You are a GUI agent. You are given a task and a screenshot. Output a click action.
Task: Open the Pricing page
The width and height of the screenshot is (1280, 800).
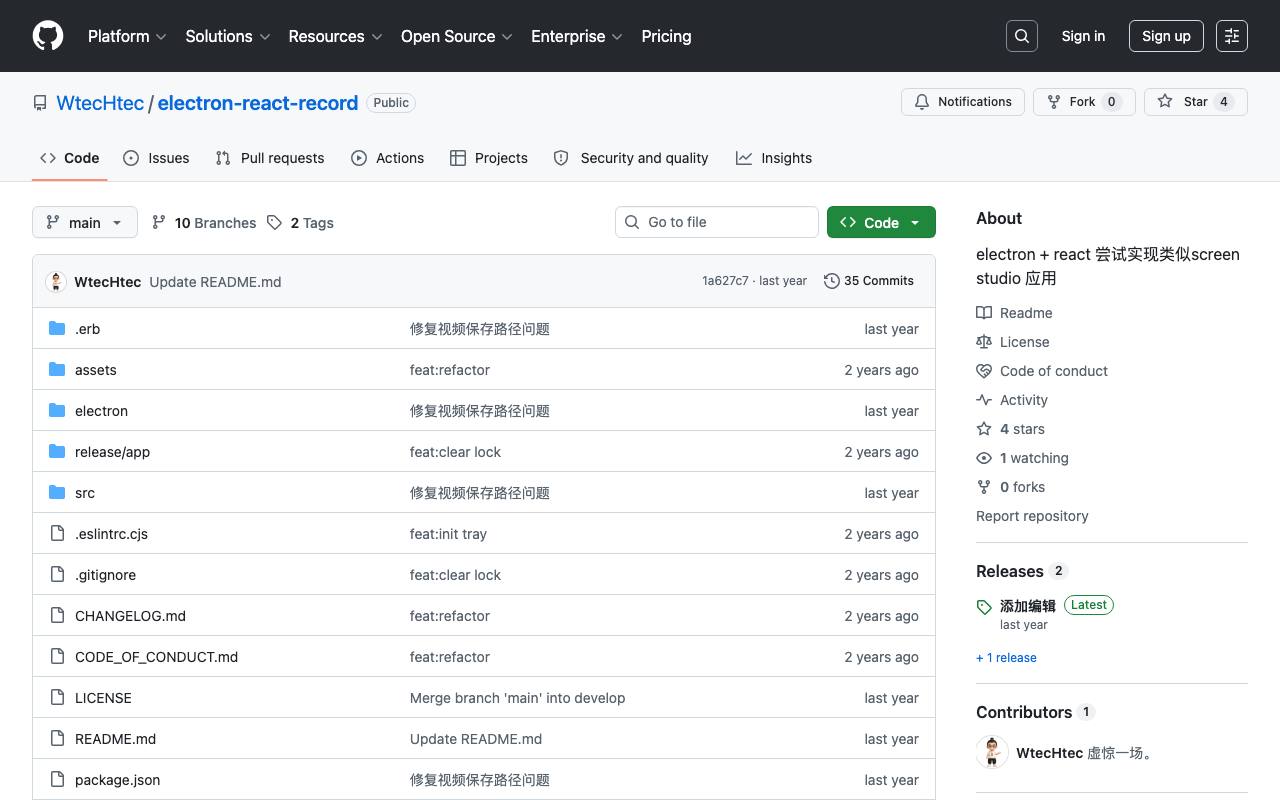(x=666, y=36)
